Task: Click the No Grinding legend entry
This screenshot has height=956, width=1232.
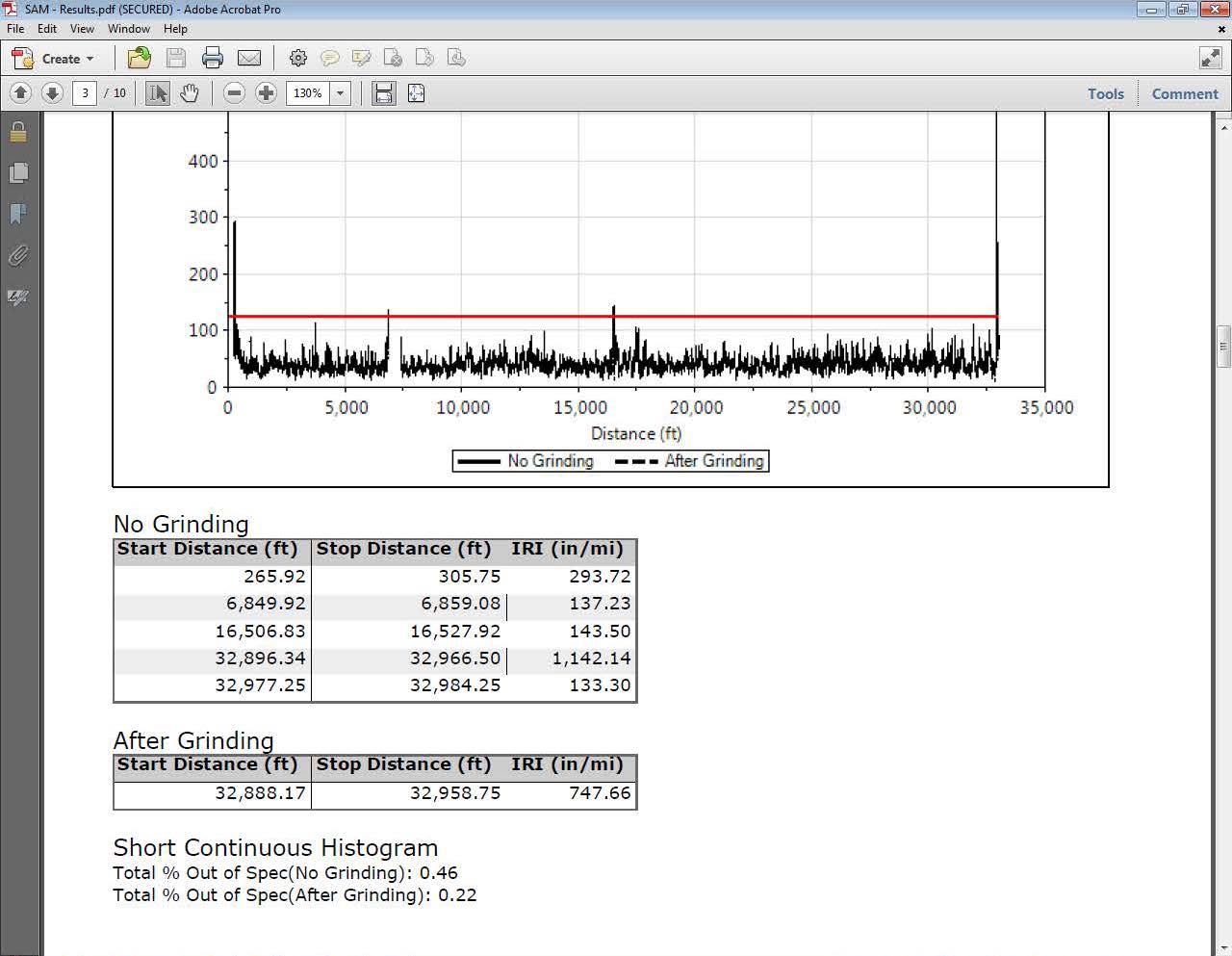Action: pyautogui.click(x=526, y=461)
